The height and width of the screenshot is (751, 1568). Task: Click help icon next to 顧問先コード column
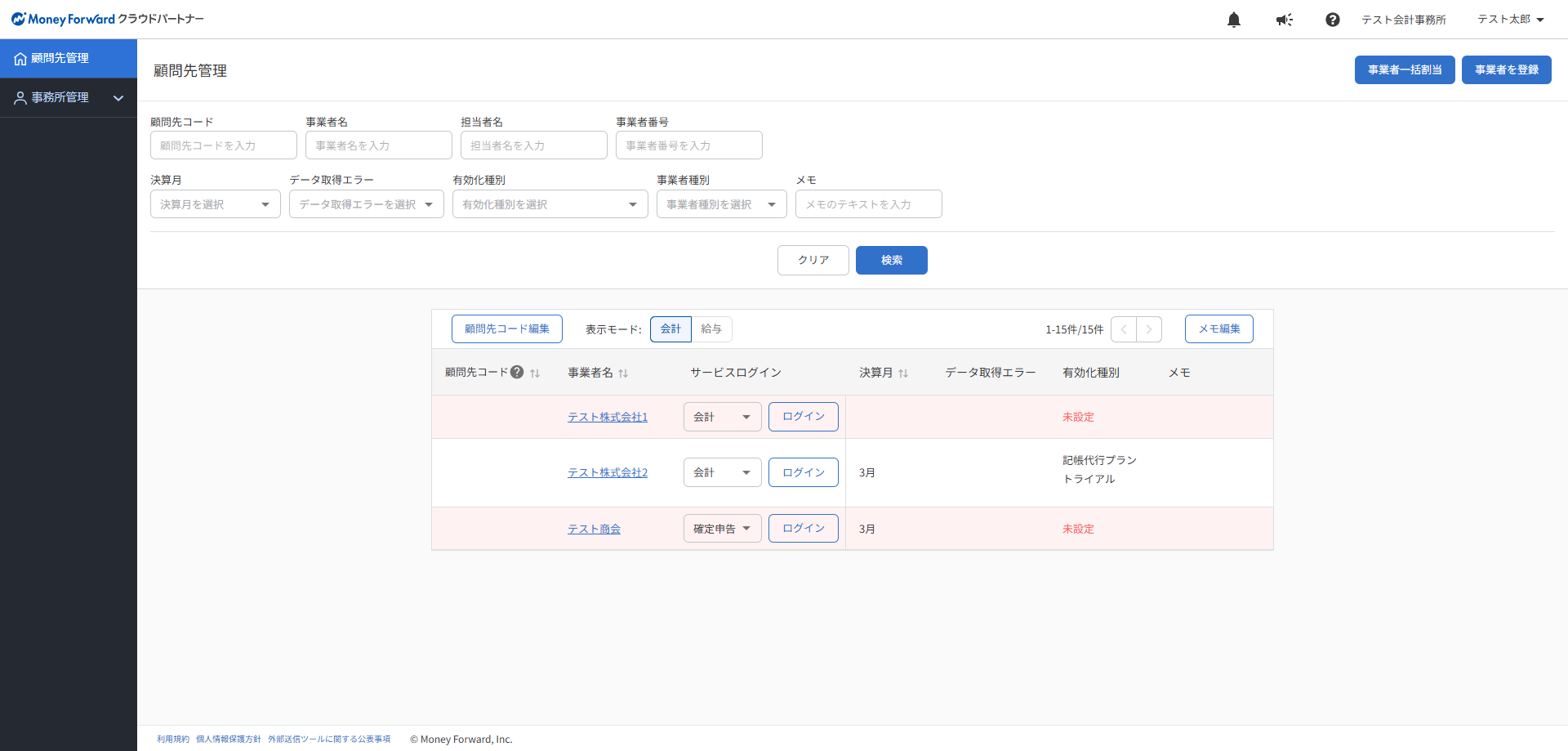click(517, 372)
